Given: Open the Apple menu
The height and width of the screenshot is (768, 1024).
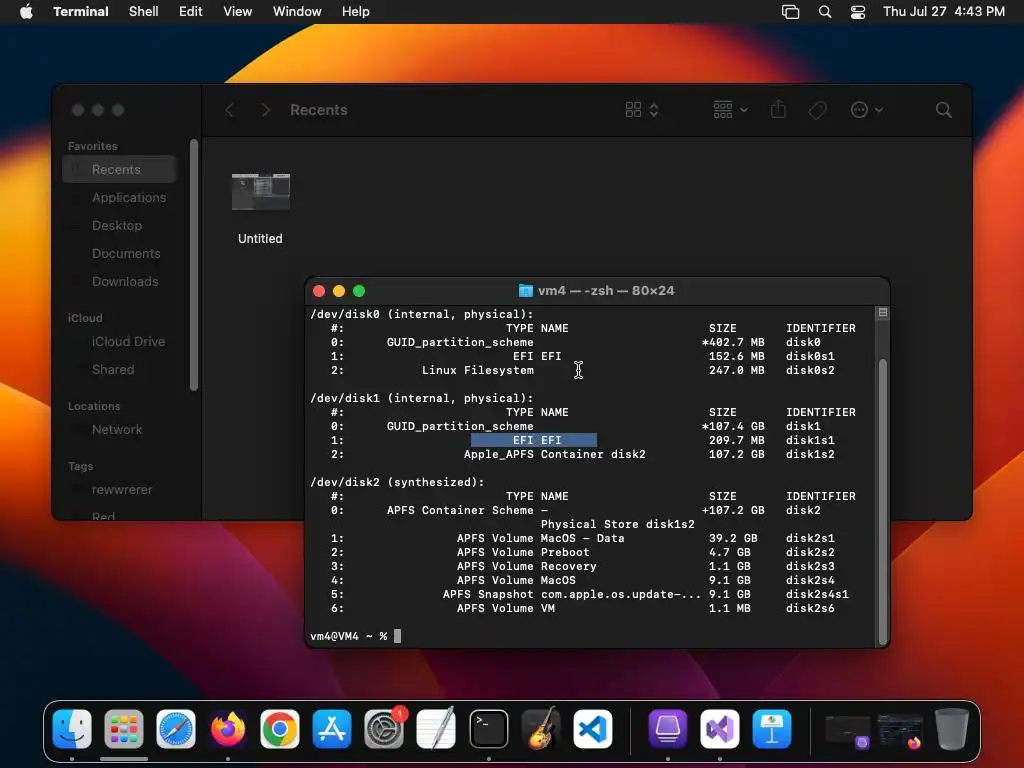Looking at the screenshot, I should click(26, 11).
